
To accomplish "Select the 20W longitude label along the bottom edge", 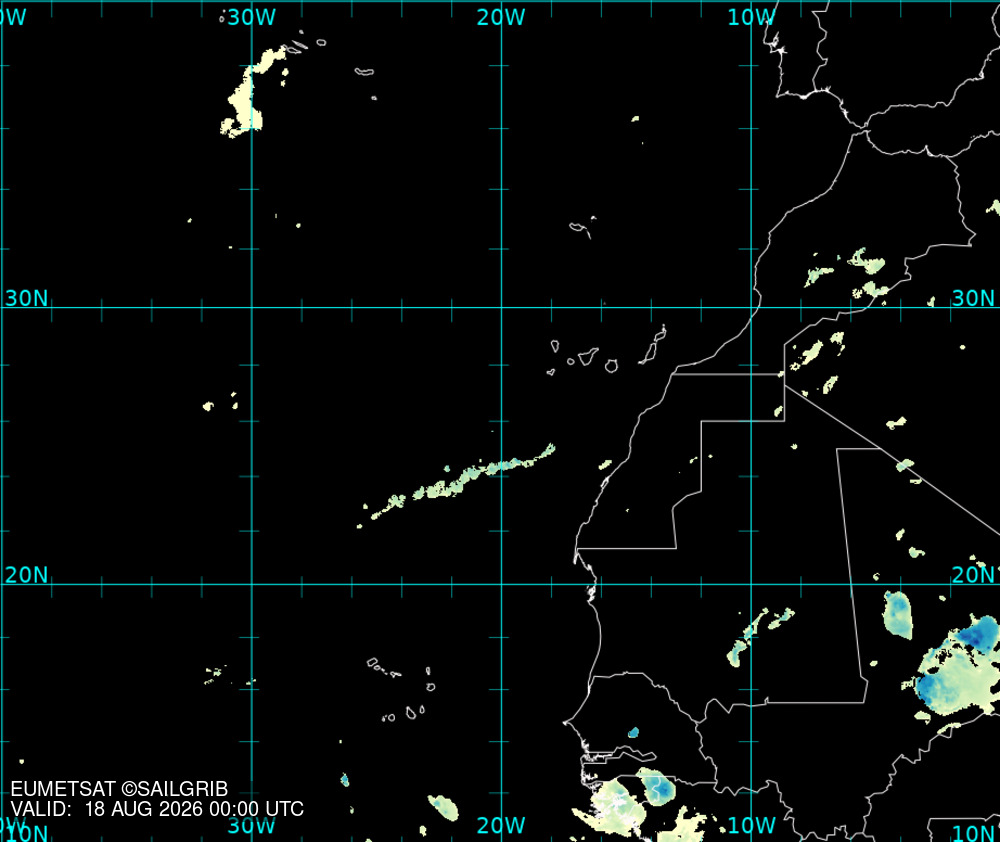I will click(501, 825).
